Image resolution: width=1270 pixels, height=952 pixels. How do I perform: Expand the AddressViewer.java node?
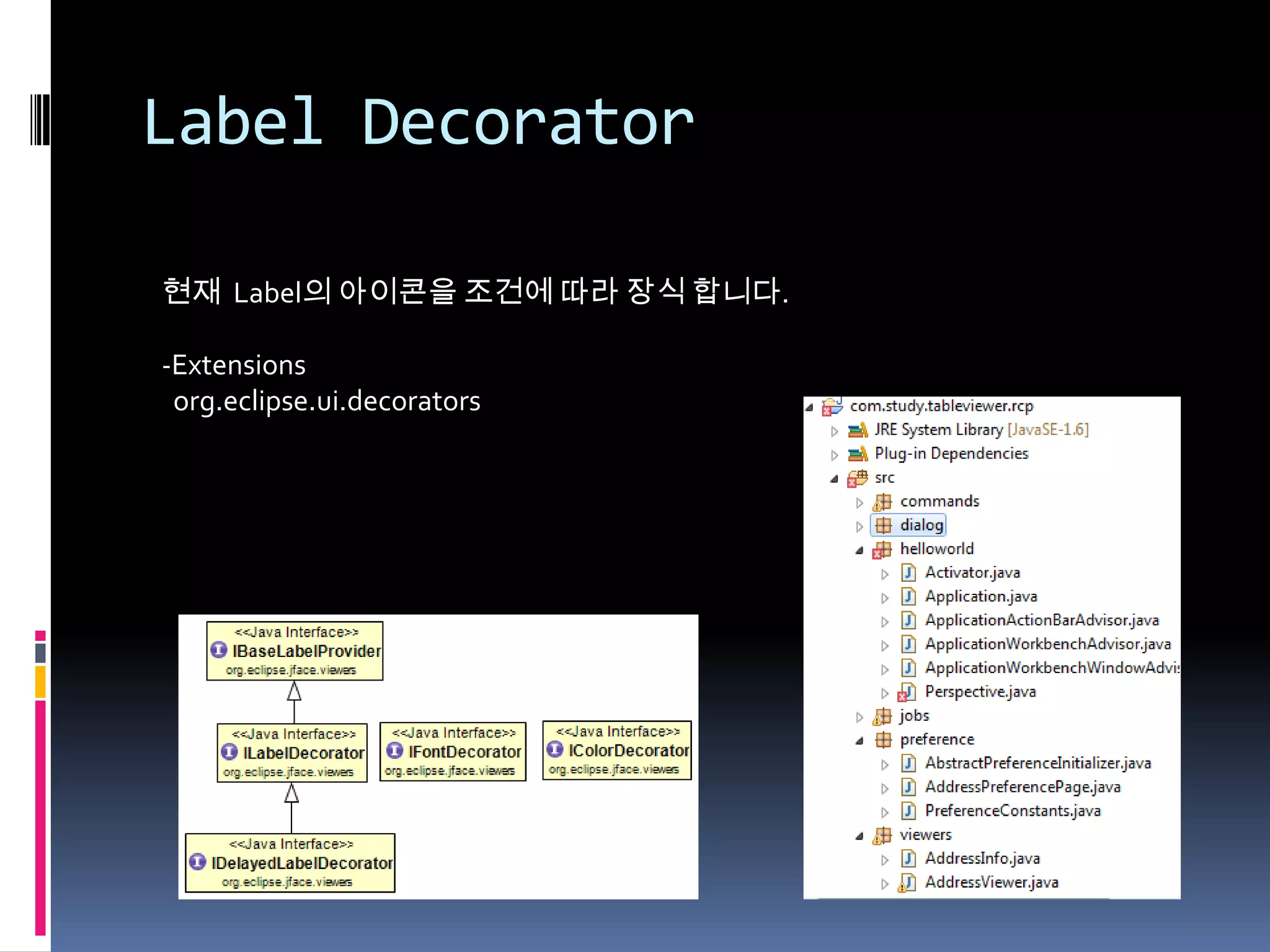[x=885, y=884]
